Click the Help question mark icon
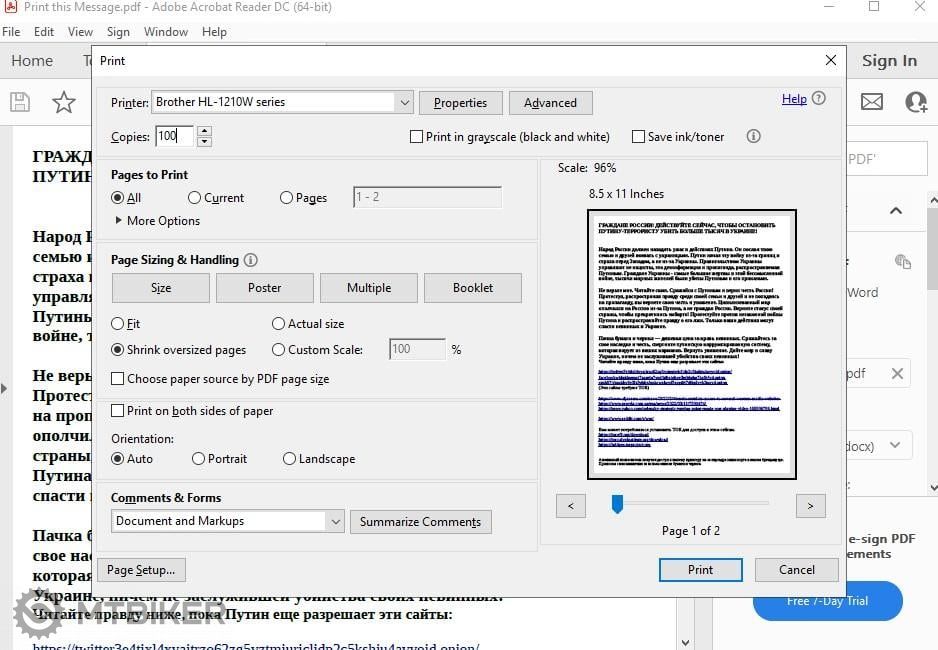This screenshot has width=938, height=650. 819,99
